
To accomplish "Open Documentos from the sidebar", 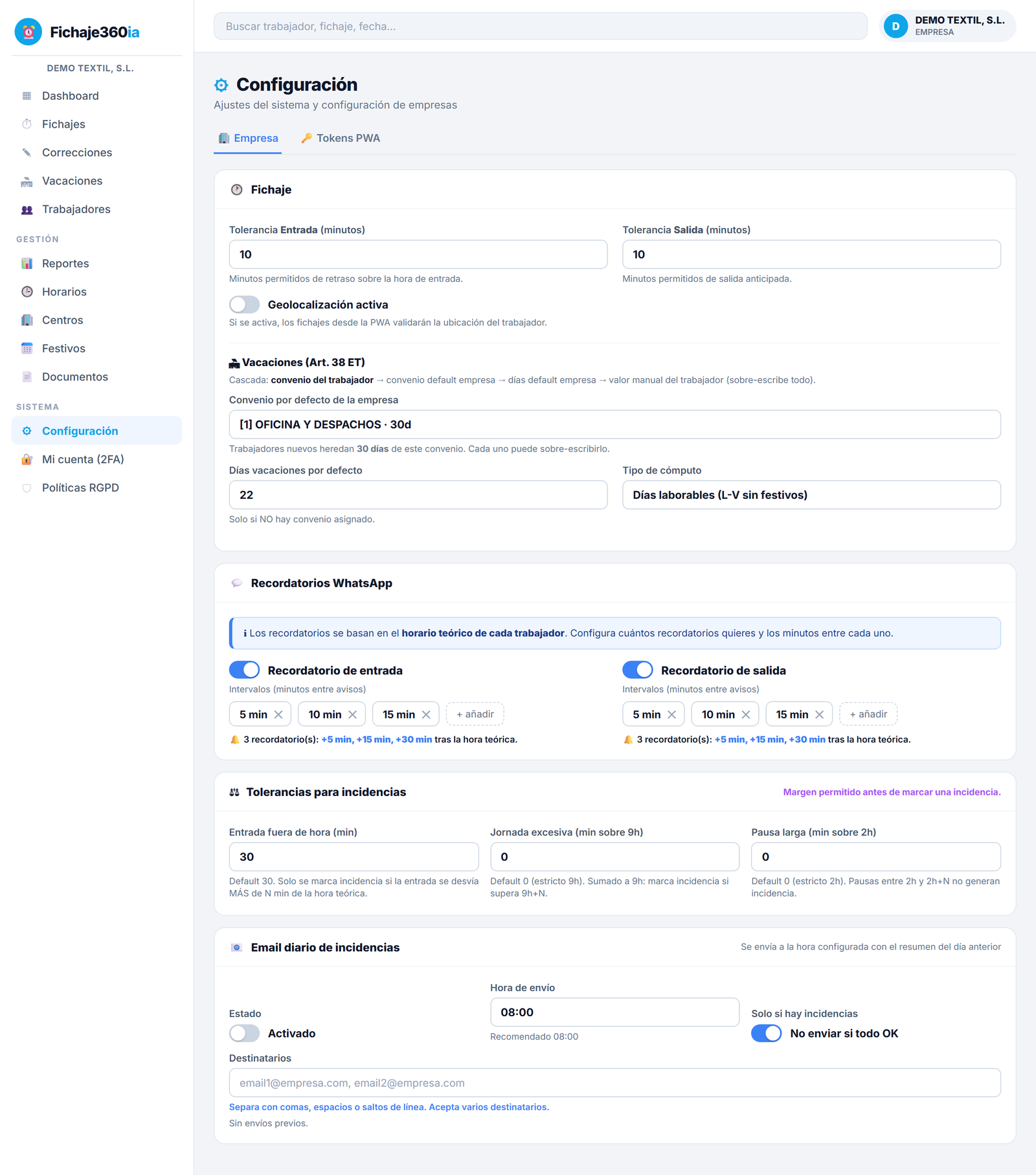I will (x=96, y=377).
